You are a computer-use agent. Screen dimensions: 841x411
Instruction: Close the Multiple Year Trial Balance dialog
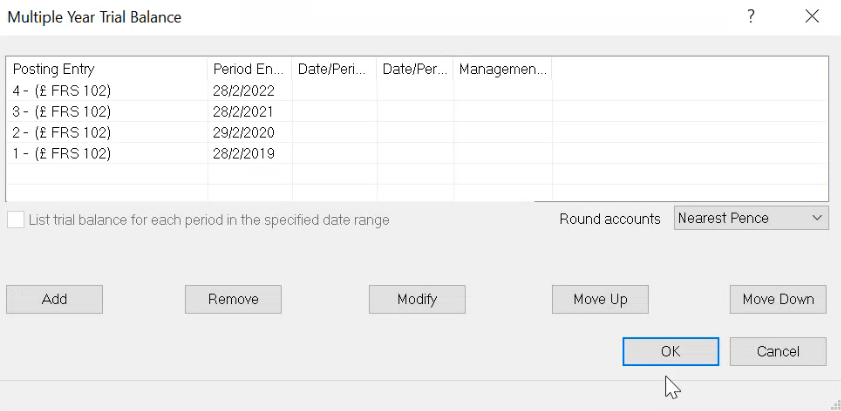pyautogui.click(x=812, y=16)
